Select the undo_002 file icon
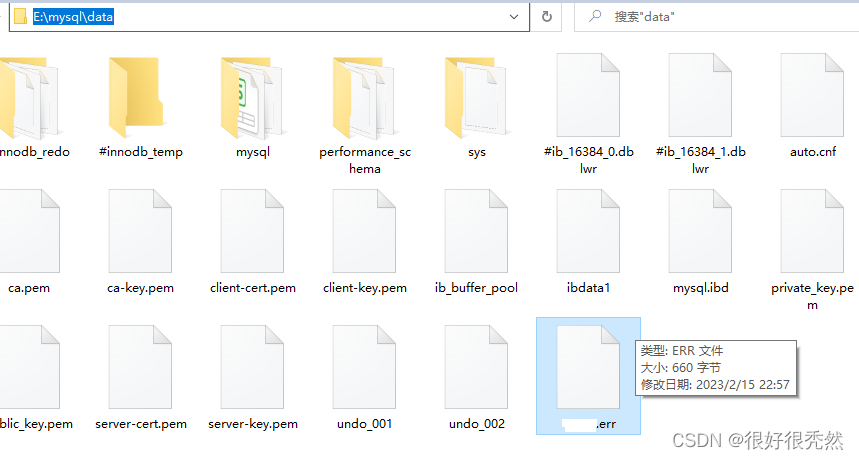Image resolution: width=859 pixels, height=460 pixels. click(x=476, y=367)
